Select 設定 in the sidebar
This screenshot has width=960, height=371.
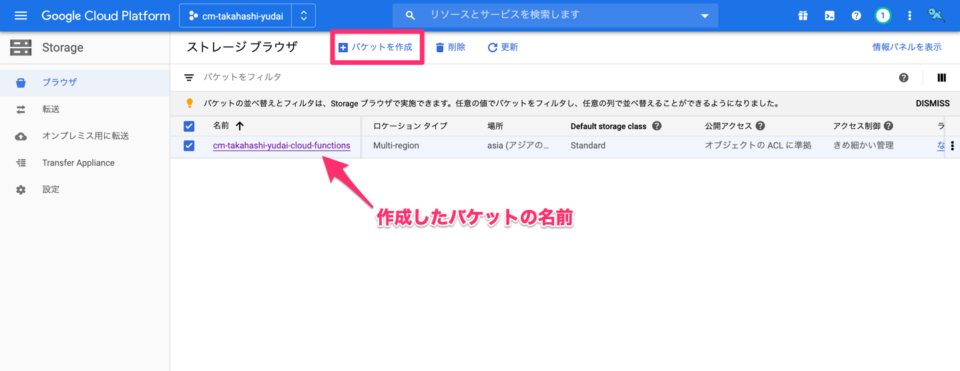(x=84, y=190)
